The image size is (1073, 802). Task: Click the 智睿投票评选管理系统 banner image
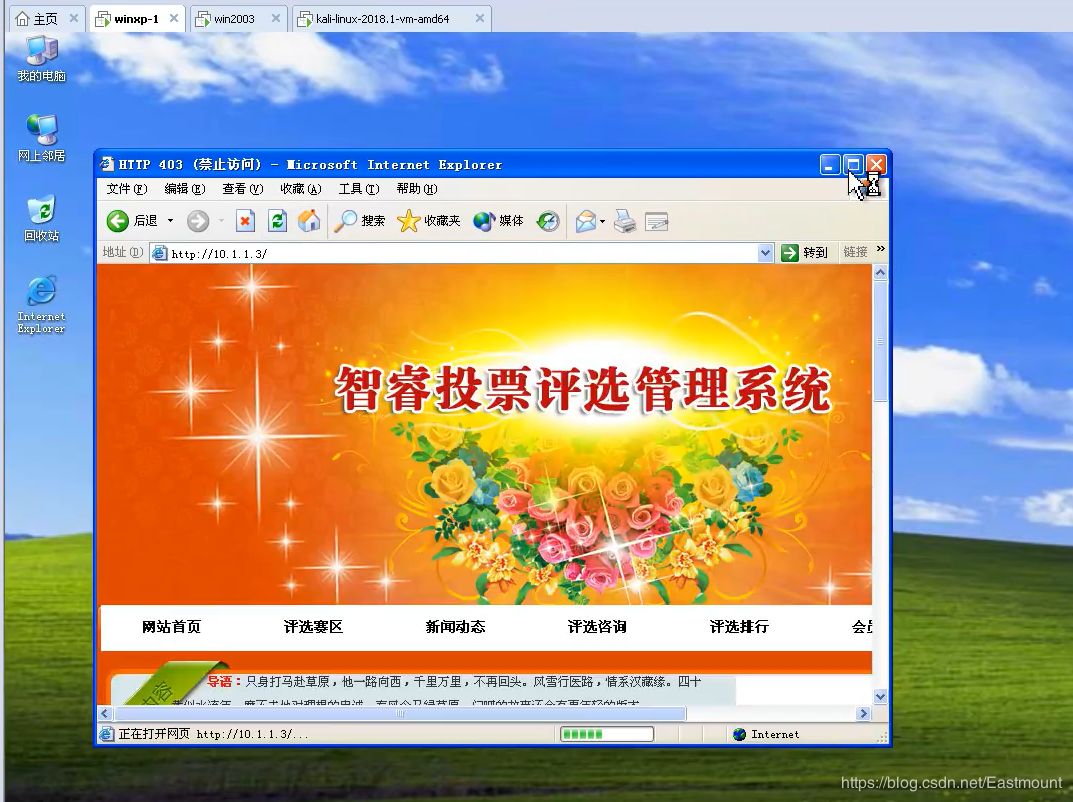click(484, 434)
